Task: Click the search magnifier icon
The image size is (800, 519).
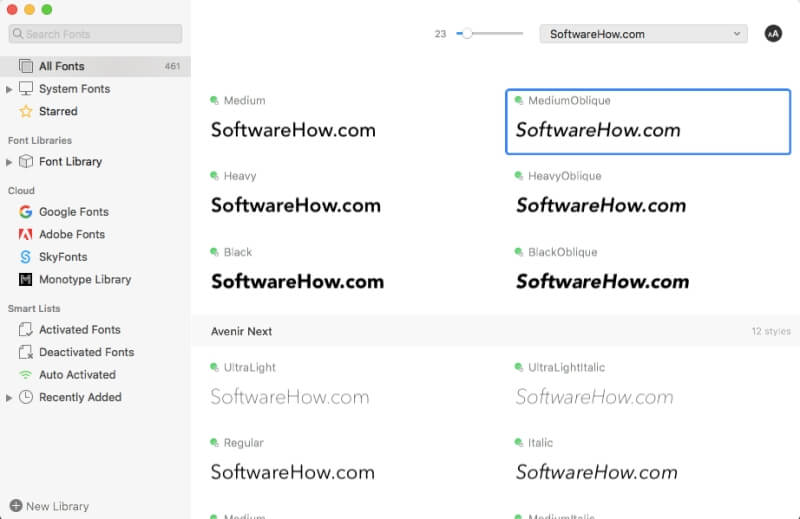Action: (x=18, y=34)
